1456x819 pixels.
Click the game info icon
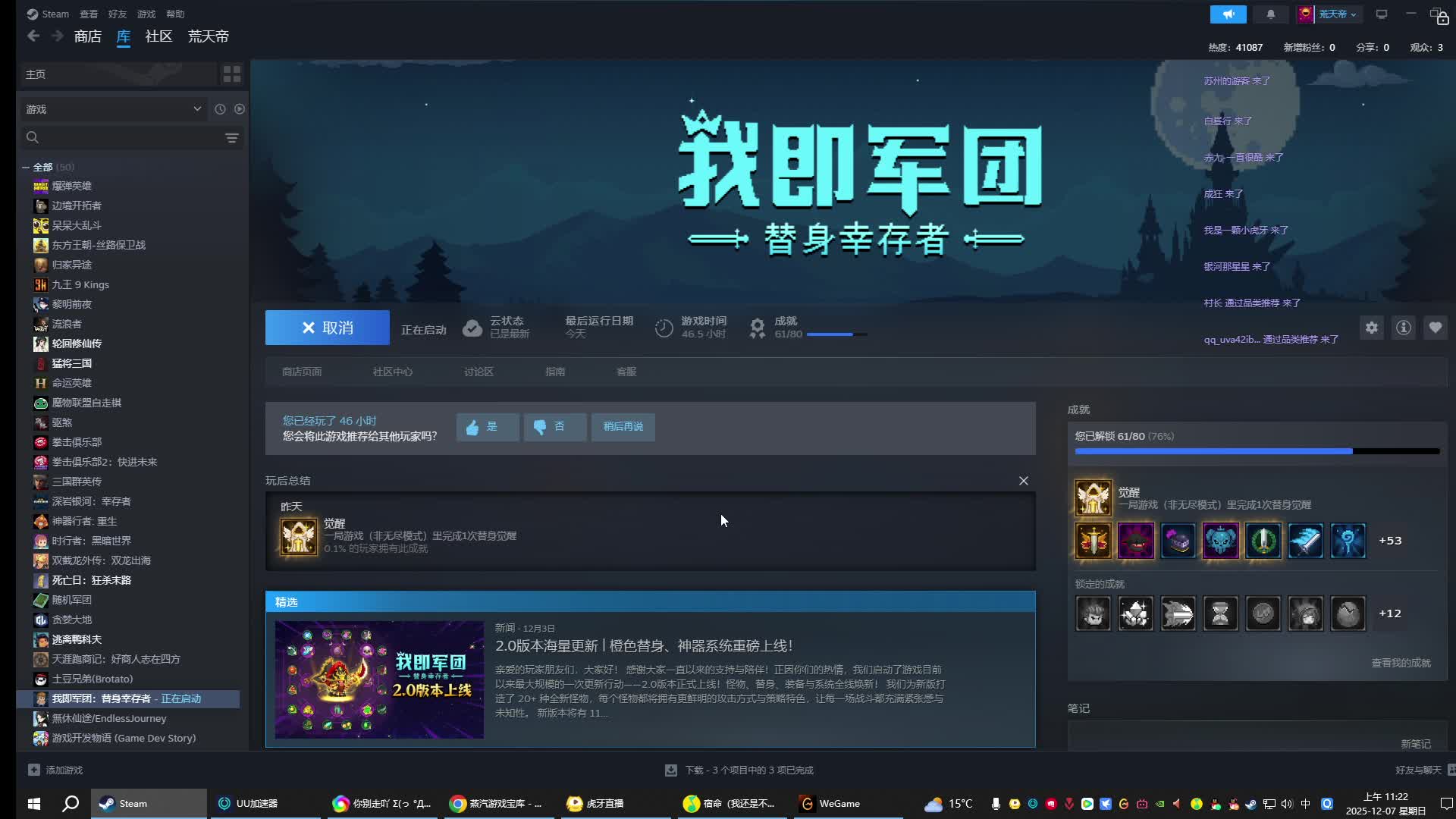point(1404,328)
